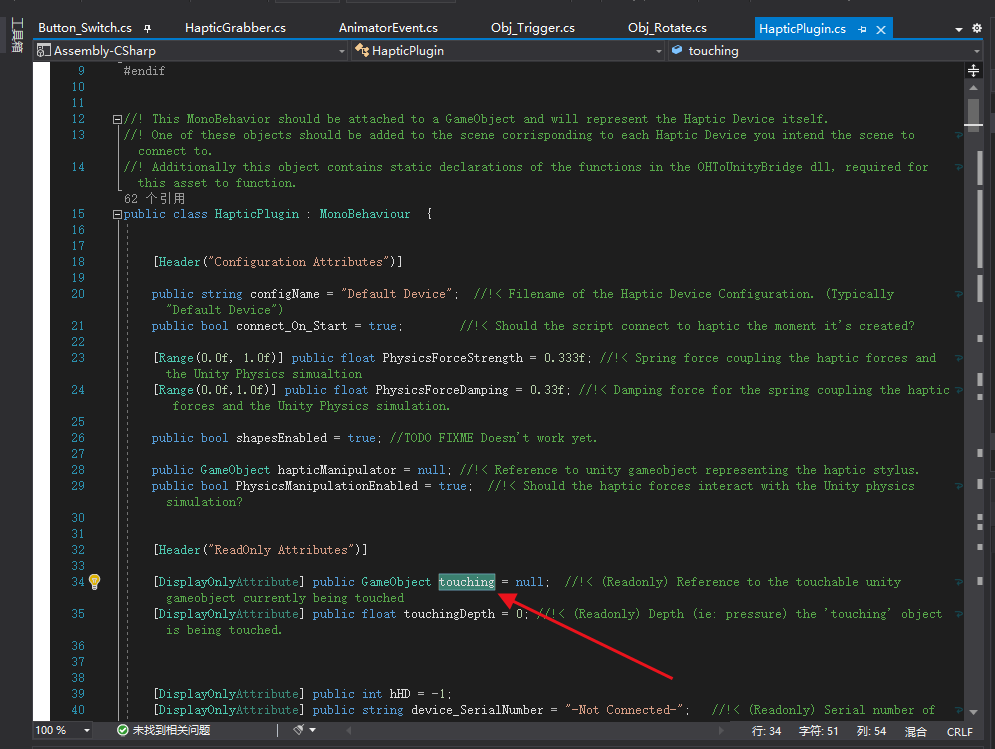The height and width of the screenshot is (749, 995).
Task: Select the Obj_Rotate.cs tab
Action: point(666,27)
